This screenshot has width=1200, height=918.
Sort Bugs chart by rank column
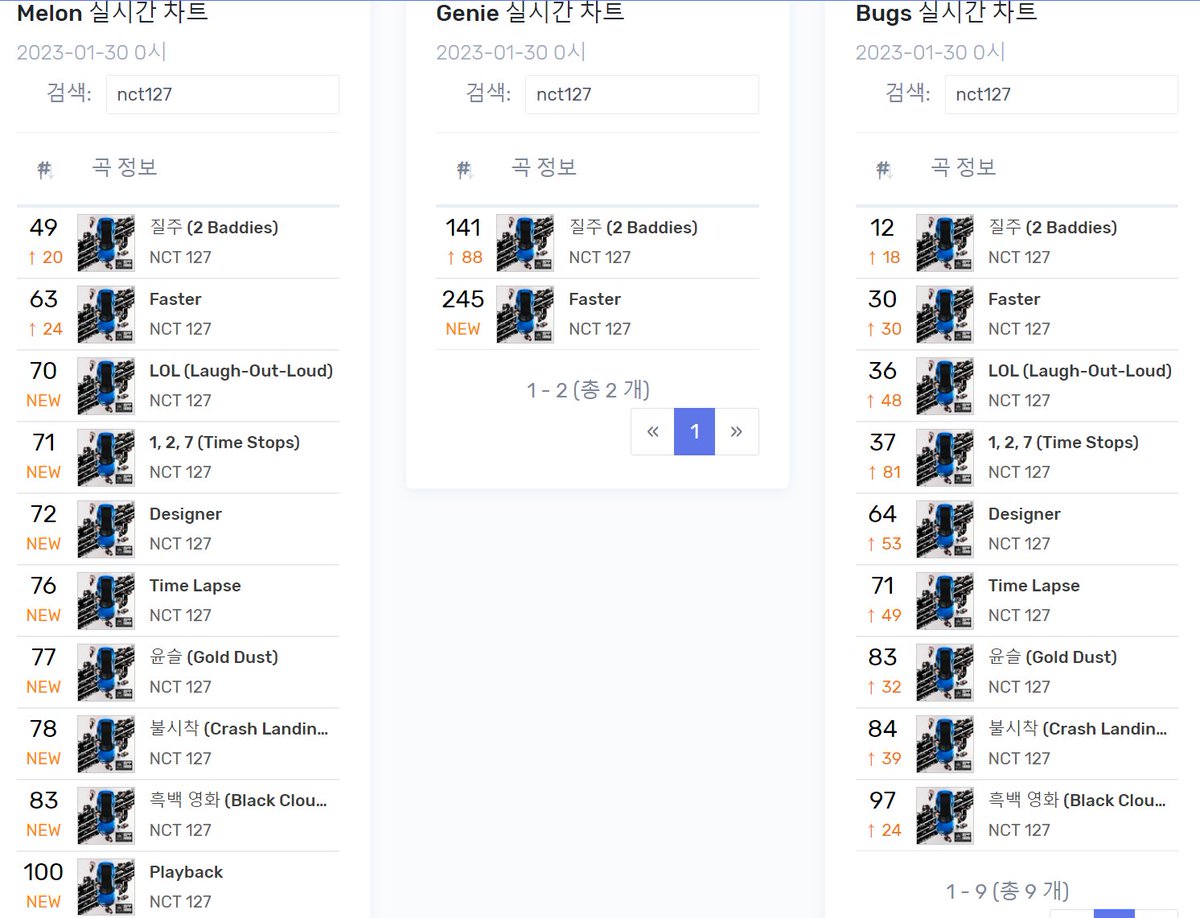click(x=884, y=169)
